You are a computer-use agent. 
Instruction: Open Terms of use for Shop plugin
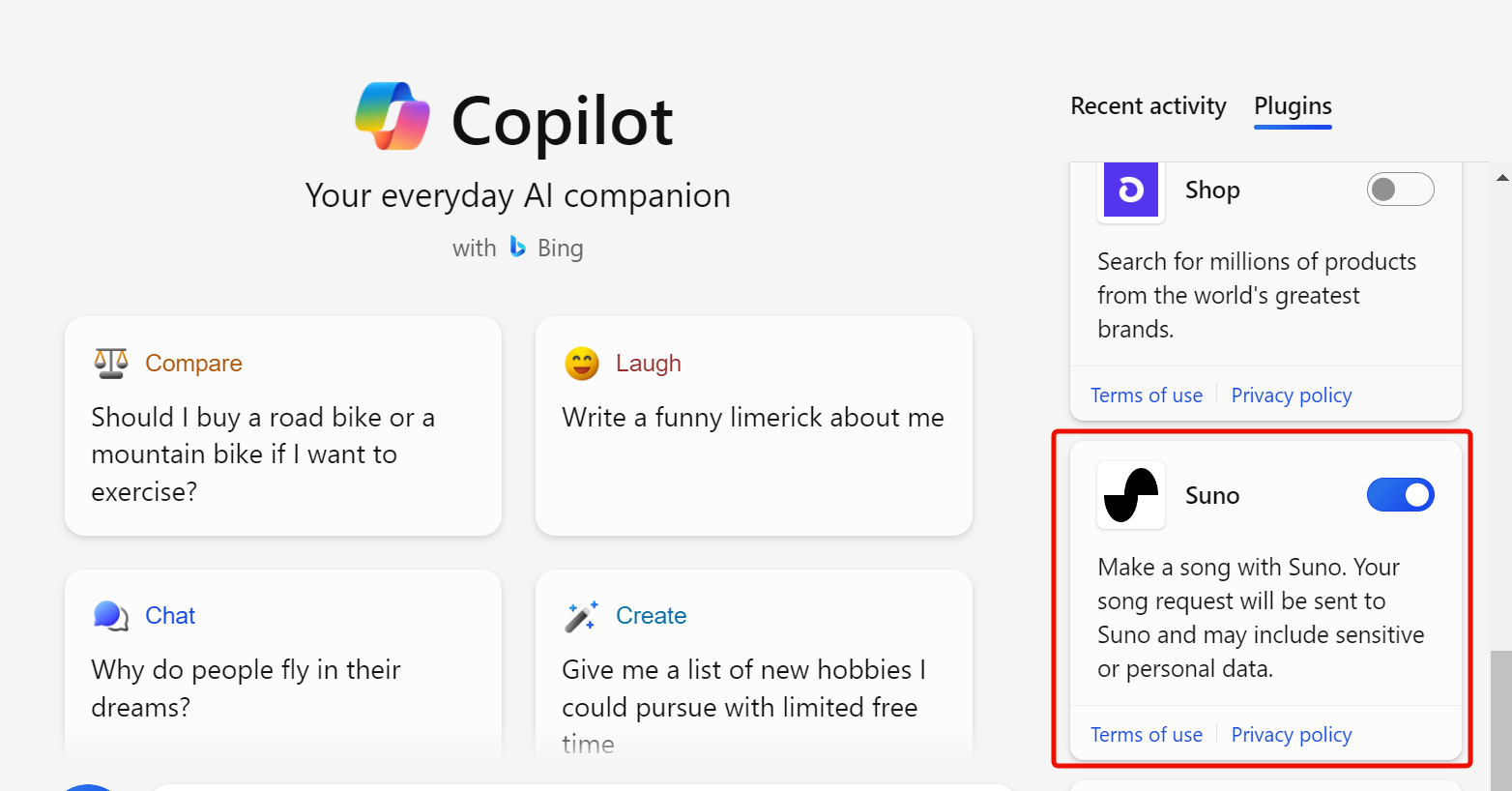(1146, 395)
